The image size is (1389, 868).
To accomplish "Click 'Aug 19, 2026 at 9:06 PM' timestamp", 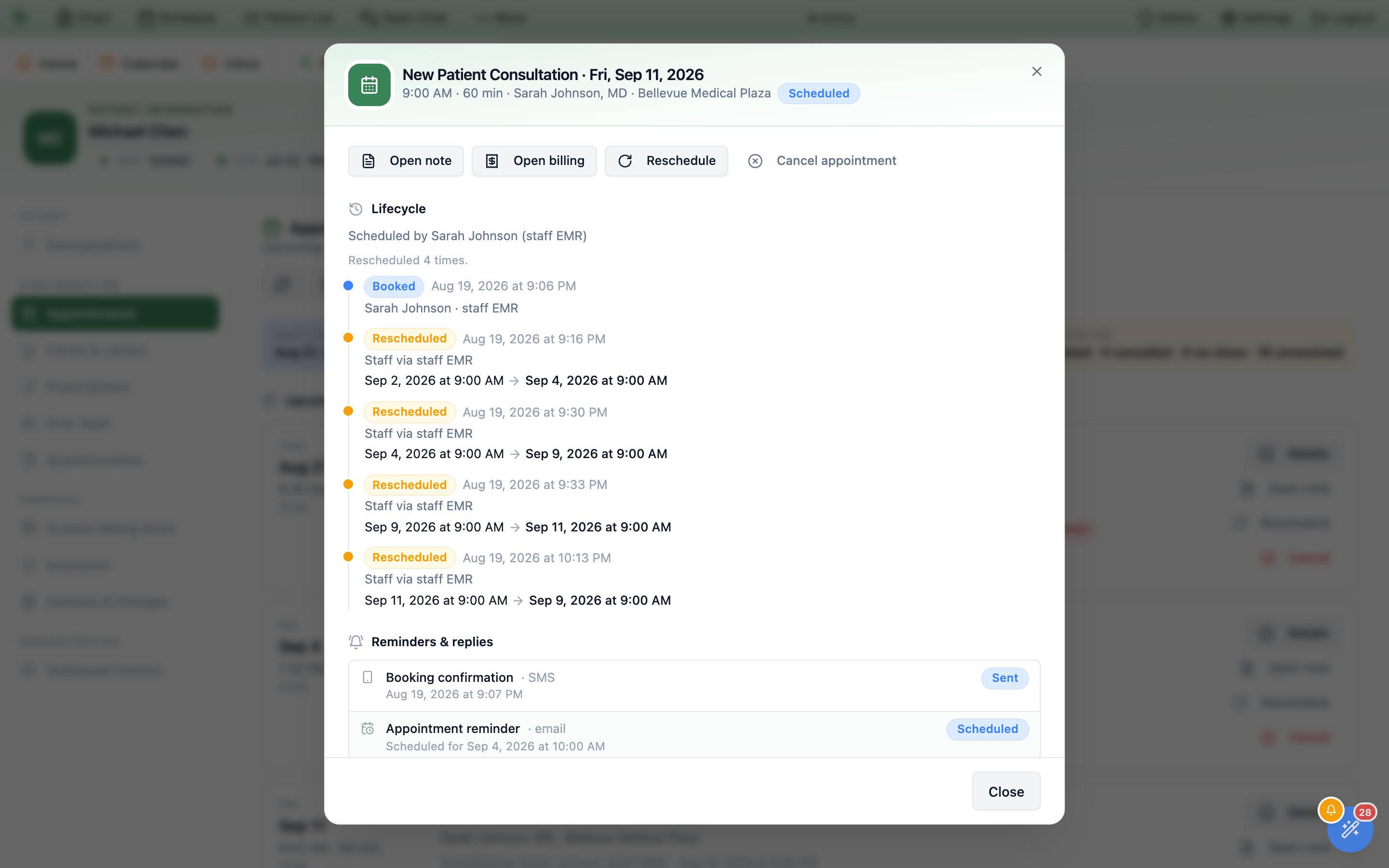I will pos(504,286).
